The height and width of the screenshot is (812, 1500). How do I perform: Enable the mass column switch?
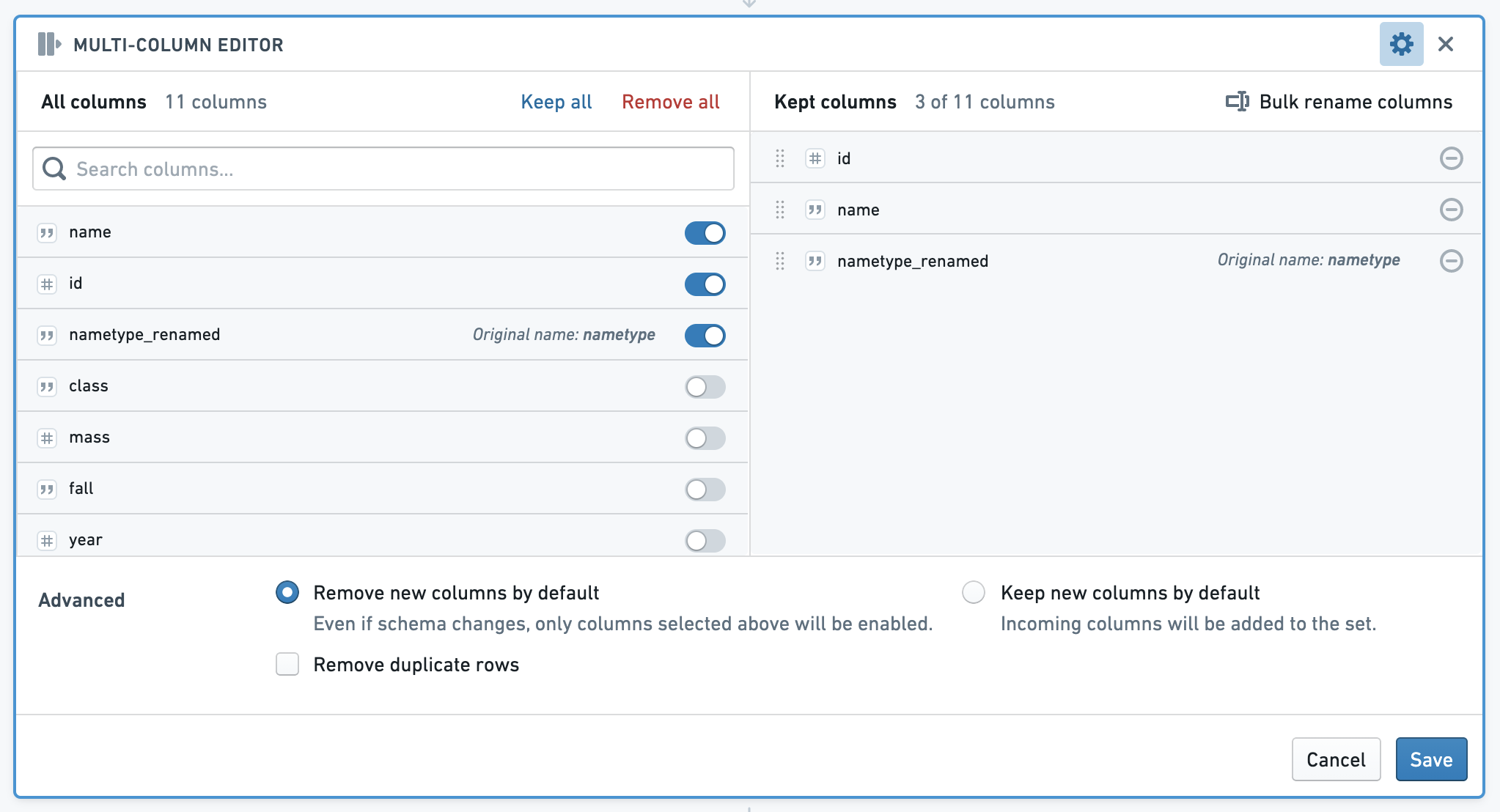[x=705, y=438]
